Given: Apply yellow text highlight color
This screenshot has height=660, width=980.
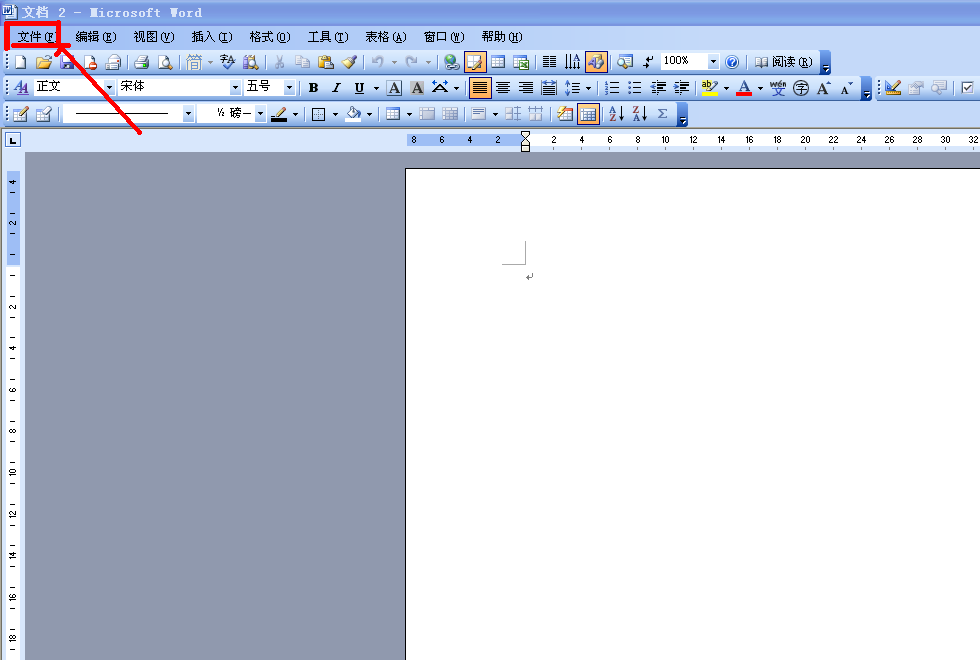Looking at the screenshot, I should pos(709,88).
